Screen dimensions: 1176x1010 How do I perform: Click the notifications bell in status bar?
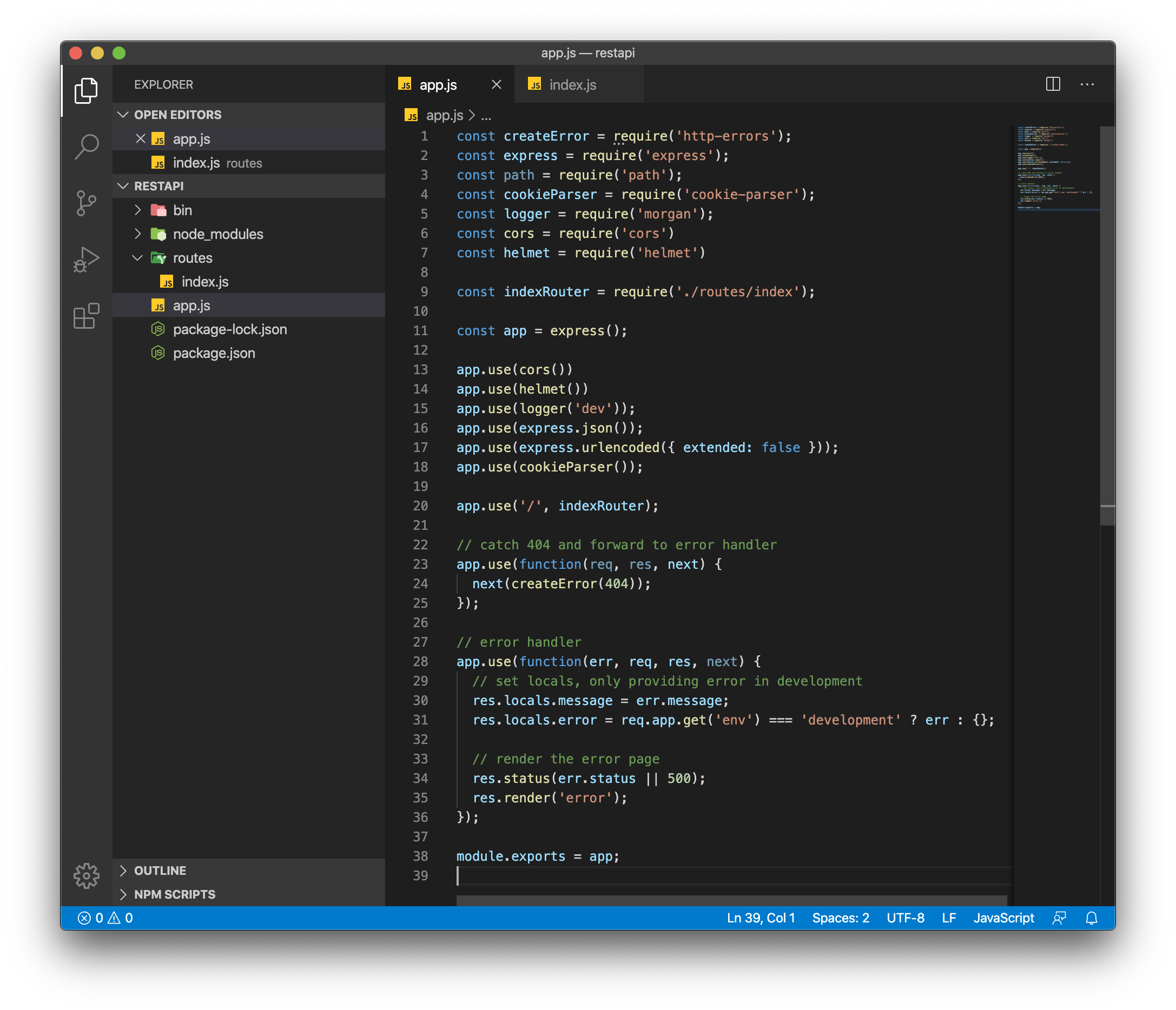1091,918
